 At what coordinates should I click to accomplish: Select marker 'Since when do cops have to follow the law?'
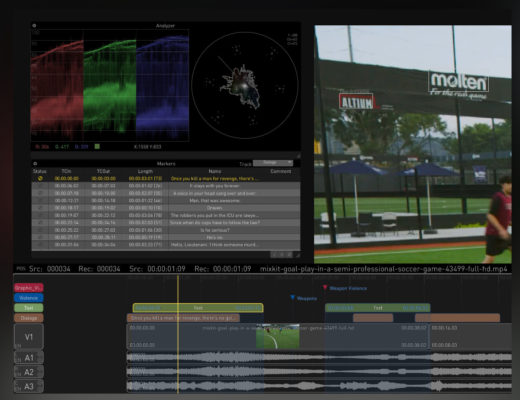click(166, 222)
